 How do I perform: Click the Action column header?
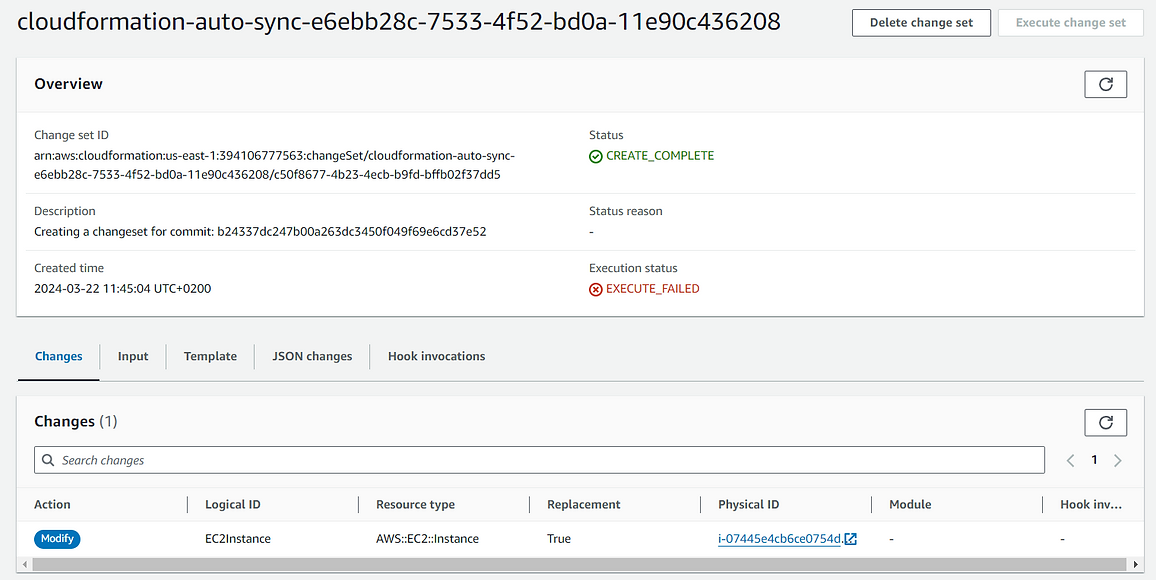point(52,504)
